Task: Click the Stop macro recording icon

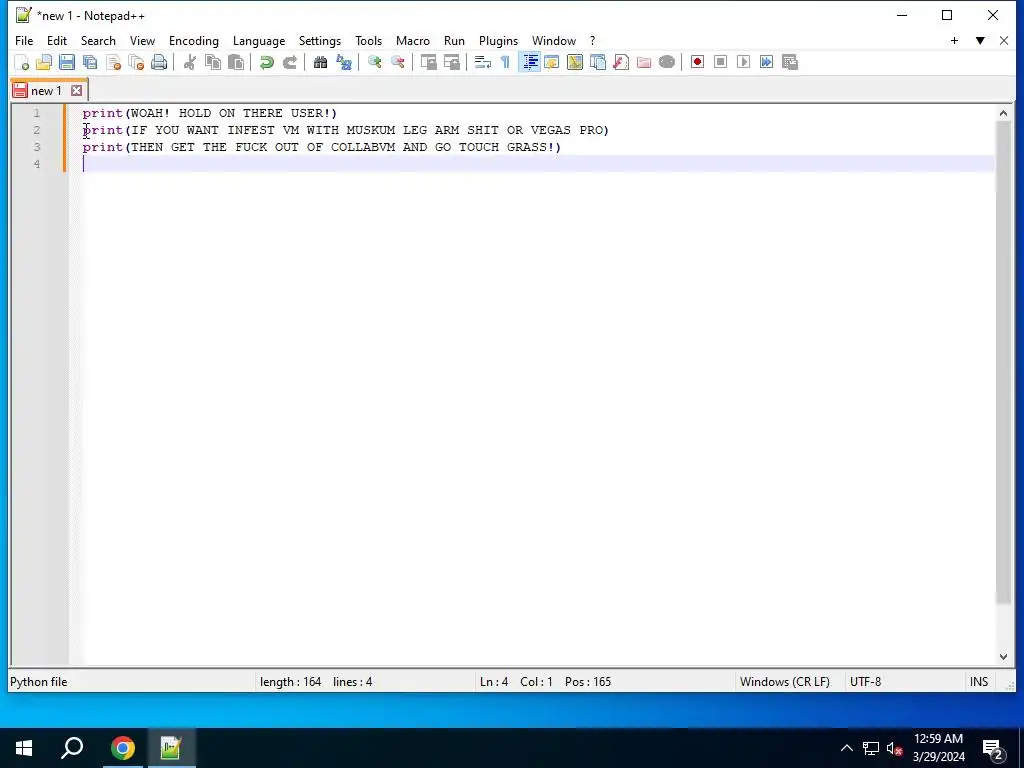Action: pyautogui.click(x=720, y=62)
